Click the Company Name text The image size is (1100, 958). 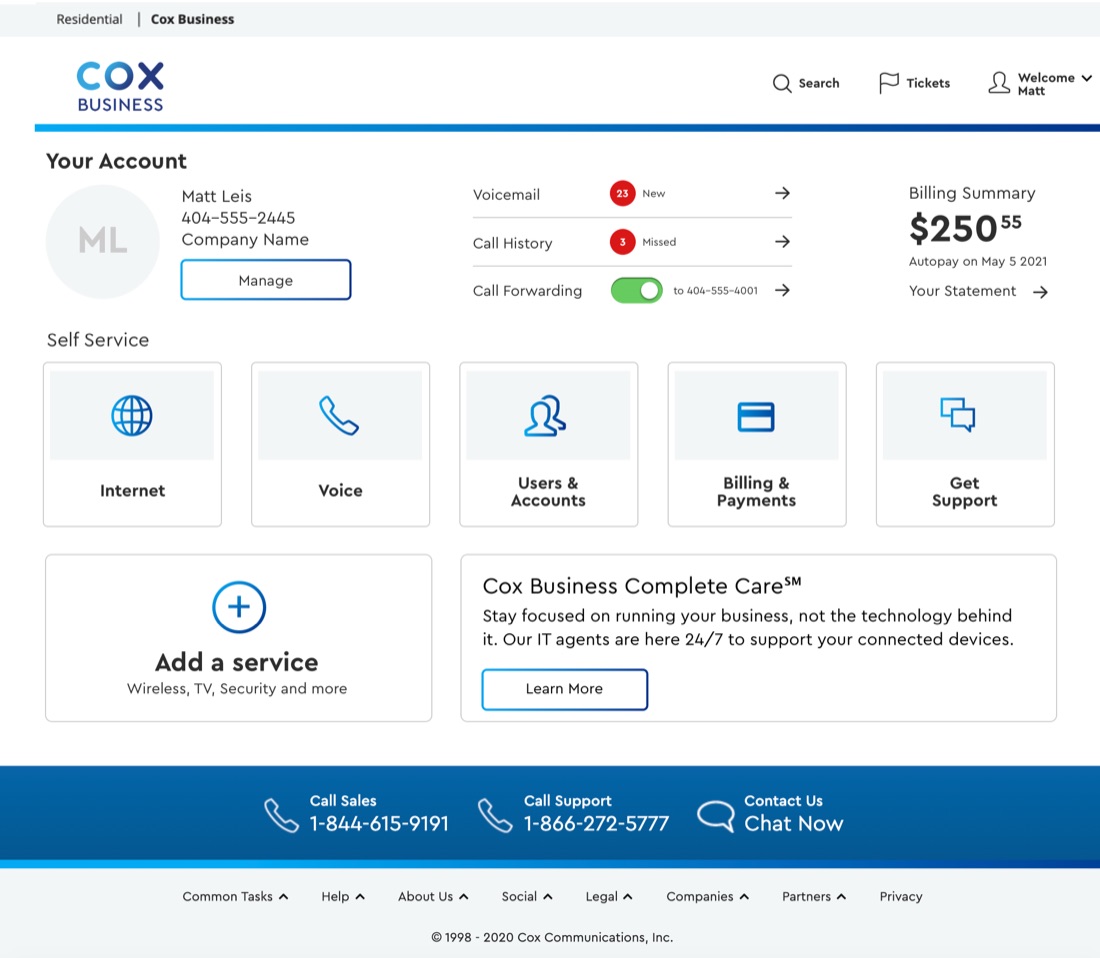[245, 239]
